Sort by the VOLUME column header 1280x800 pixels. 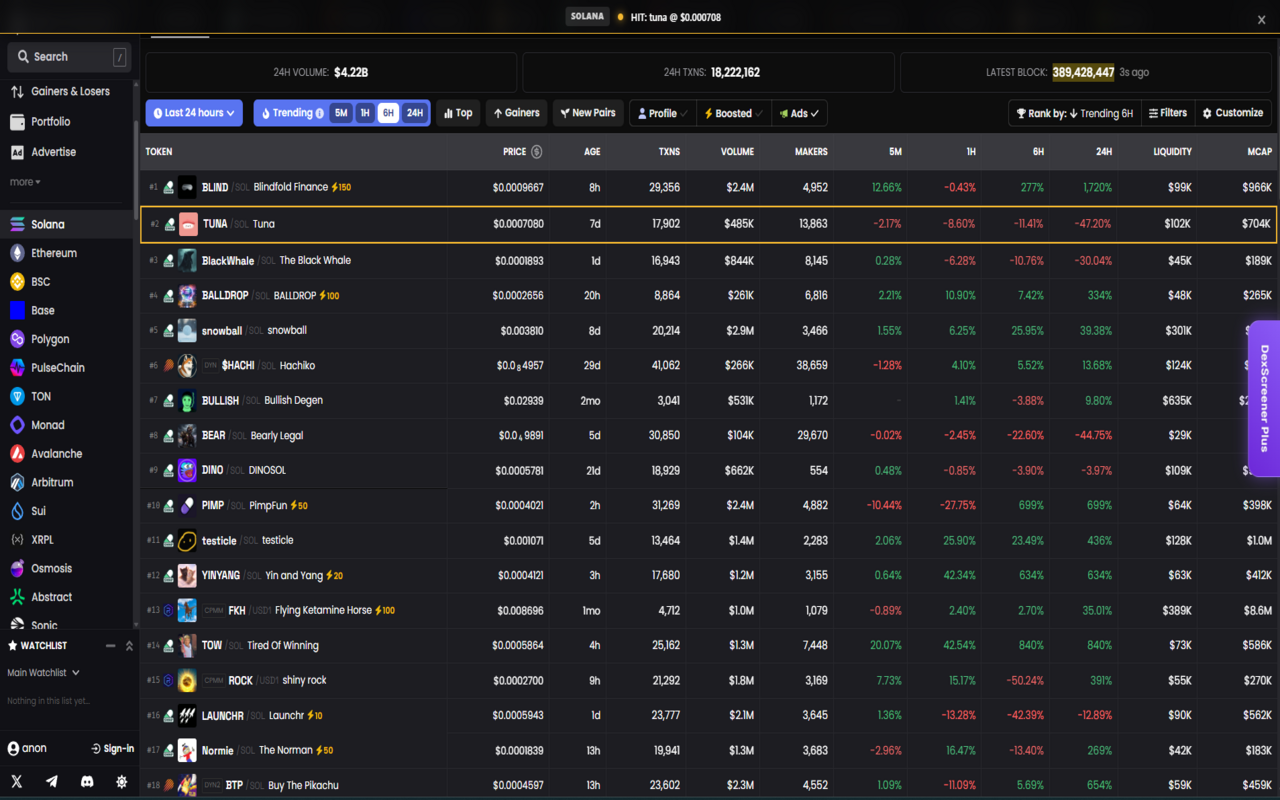pyautogui.click(x=737, y=152)
